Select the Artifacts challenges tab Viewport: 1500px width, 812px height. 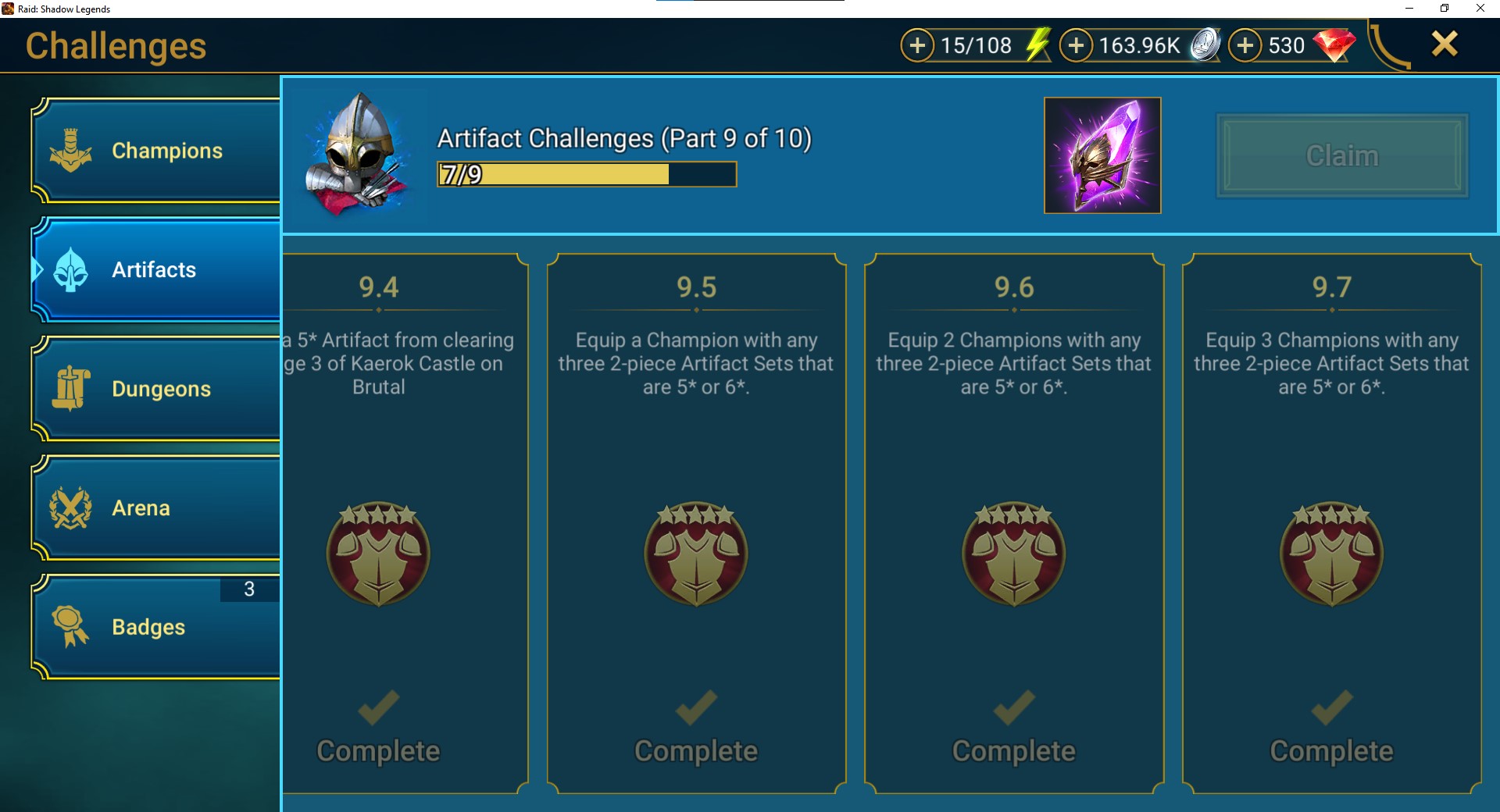point(156,270)
